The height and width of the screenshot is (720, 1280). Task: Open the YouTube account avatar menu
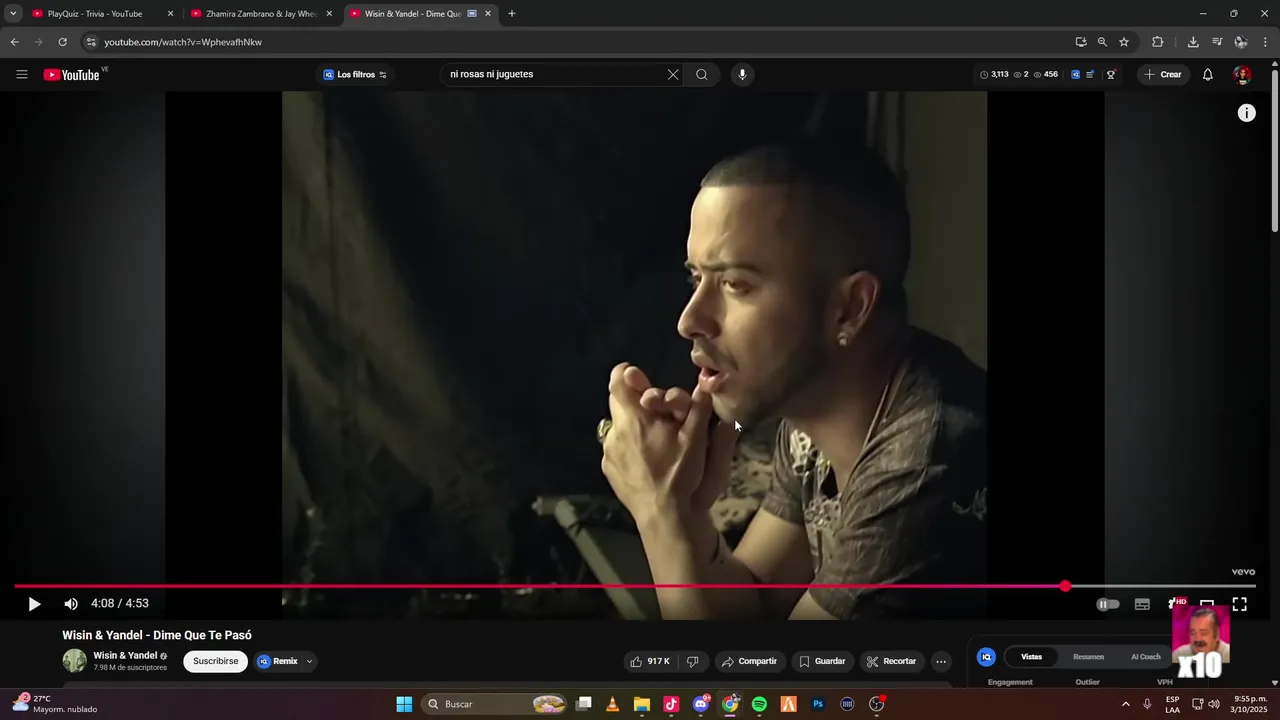point(1242,75)
